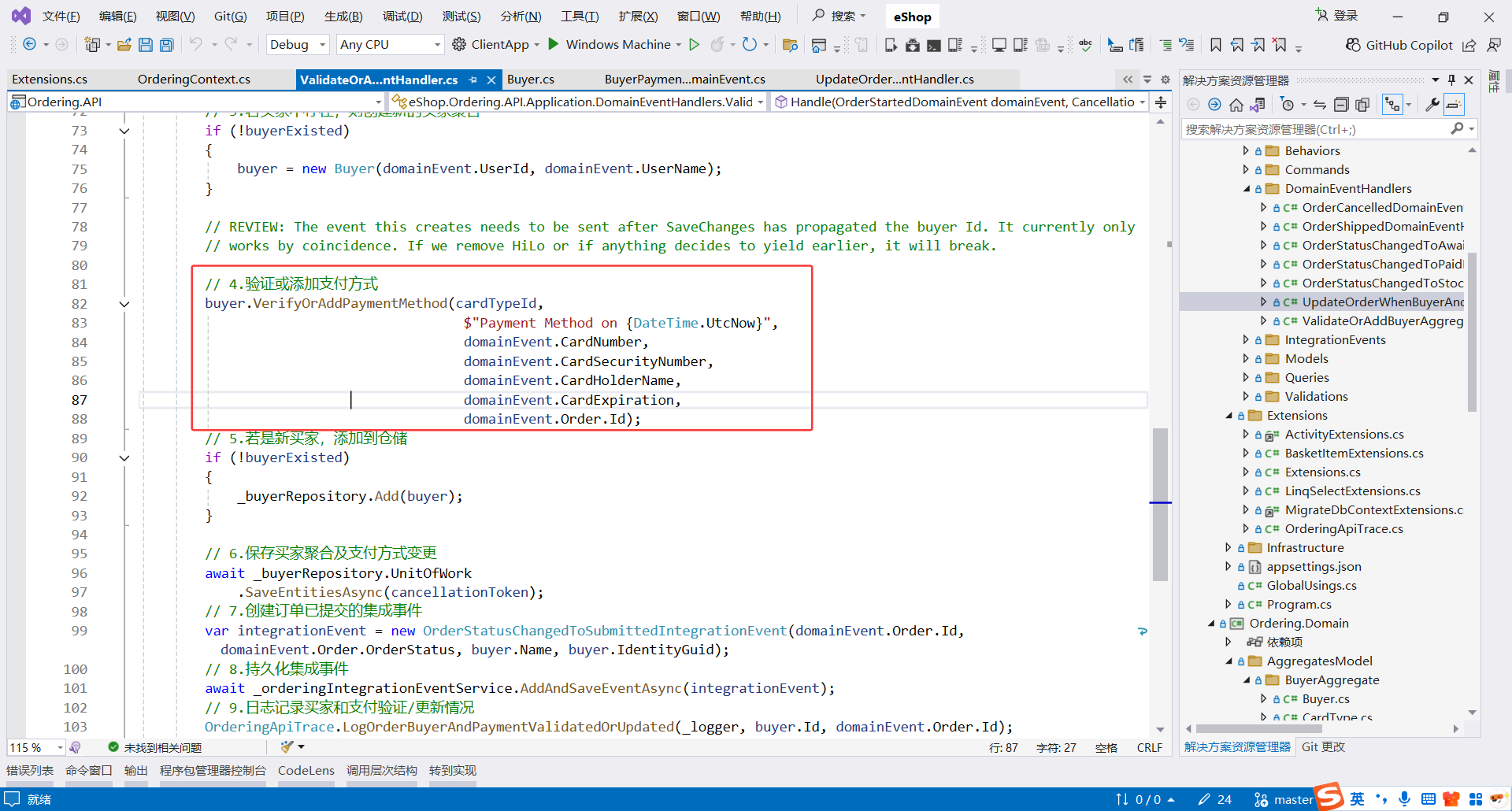Expand the Infrastructure folder node
This screenshot has width=1512, height=811.
point(1228,548)
